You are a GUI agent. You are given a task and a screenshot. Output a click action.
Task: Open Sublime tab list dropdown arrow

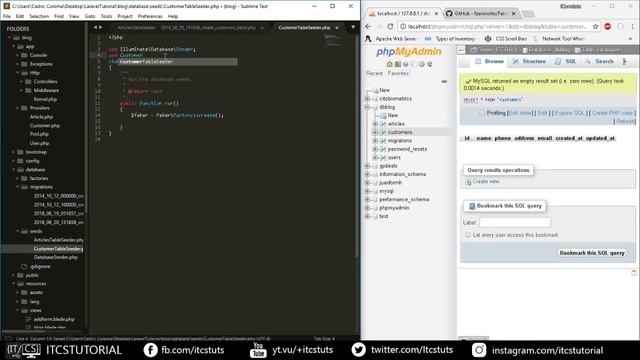[353, 27]
